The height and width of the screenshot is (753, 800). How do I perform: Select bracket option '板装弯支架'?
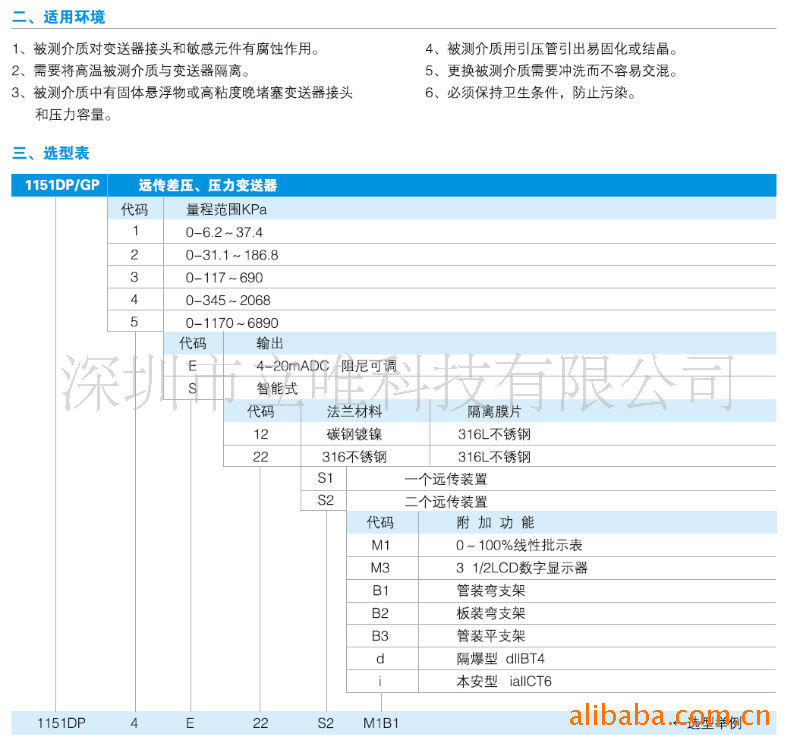[x=491, y=613]
